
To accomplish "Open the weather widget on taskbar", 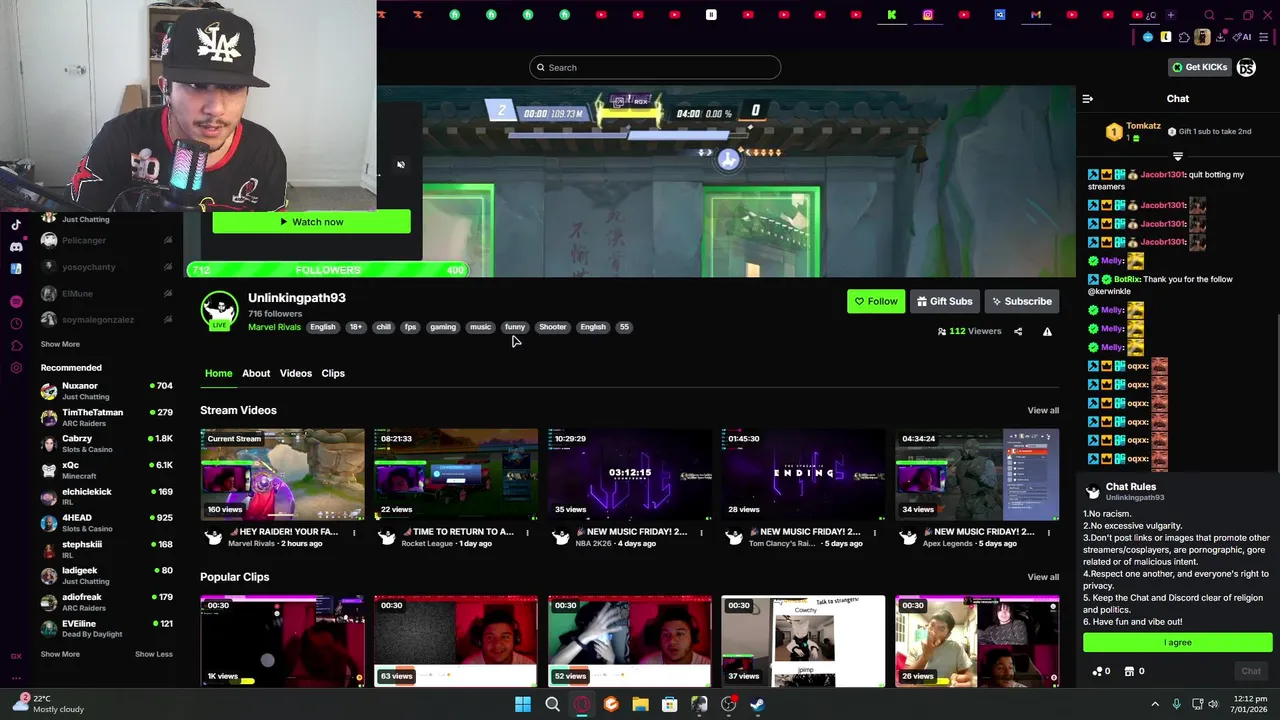I will (48, 704).
